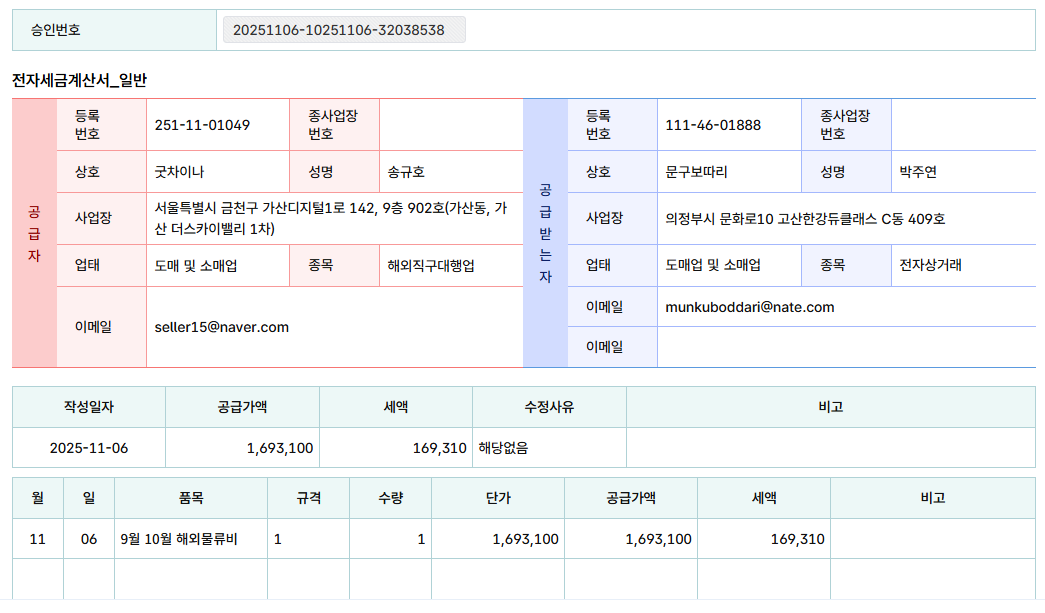
Task: Select recipient business item 전자상거래
Action: pyautogui.click(x=930, y=266)
